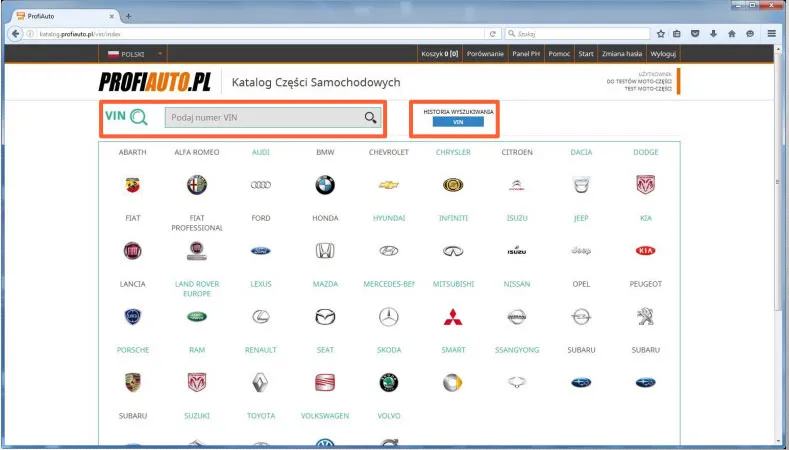Open the browser downloads arrow icon
Screen dimensions: 789x450
click(714, 34)
